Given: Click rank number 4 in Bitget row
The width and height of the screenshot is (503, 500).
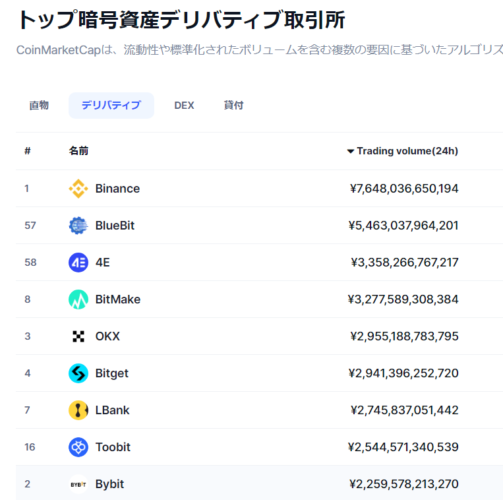Looking at the screenshot, I should 27,373.
